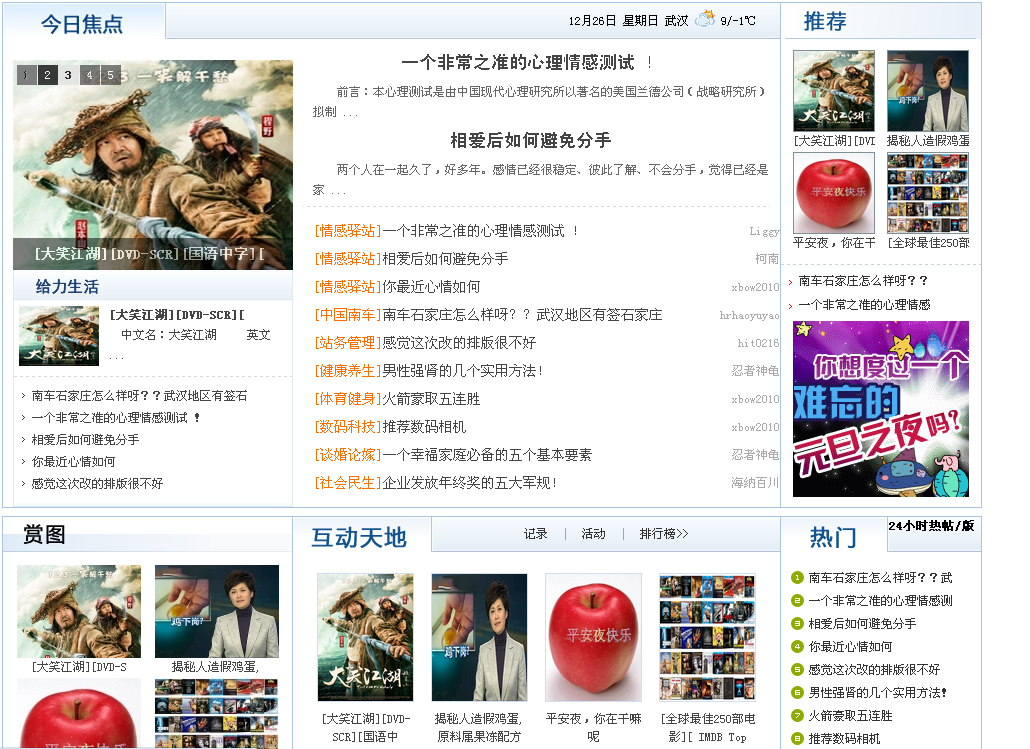Open 推荐 apple thumbnail 平安夜
This screenshot has height=749, width=1030.
(x=834, y=193)
